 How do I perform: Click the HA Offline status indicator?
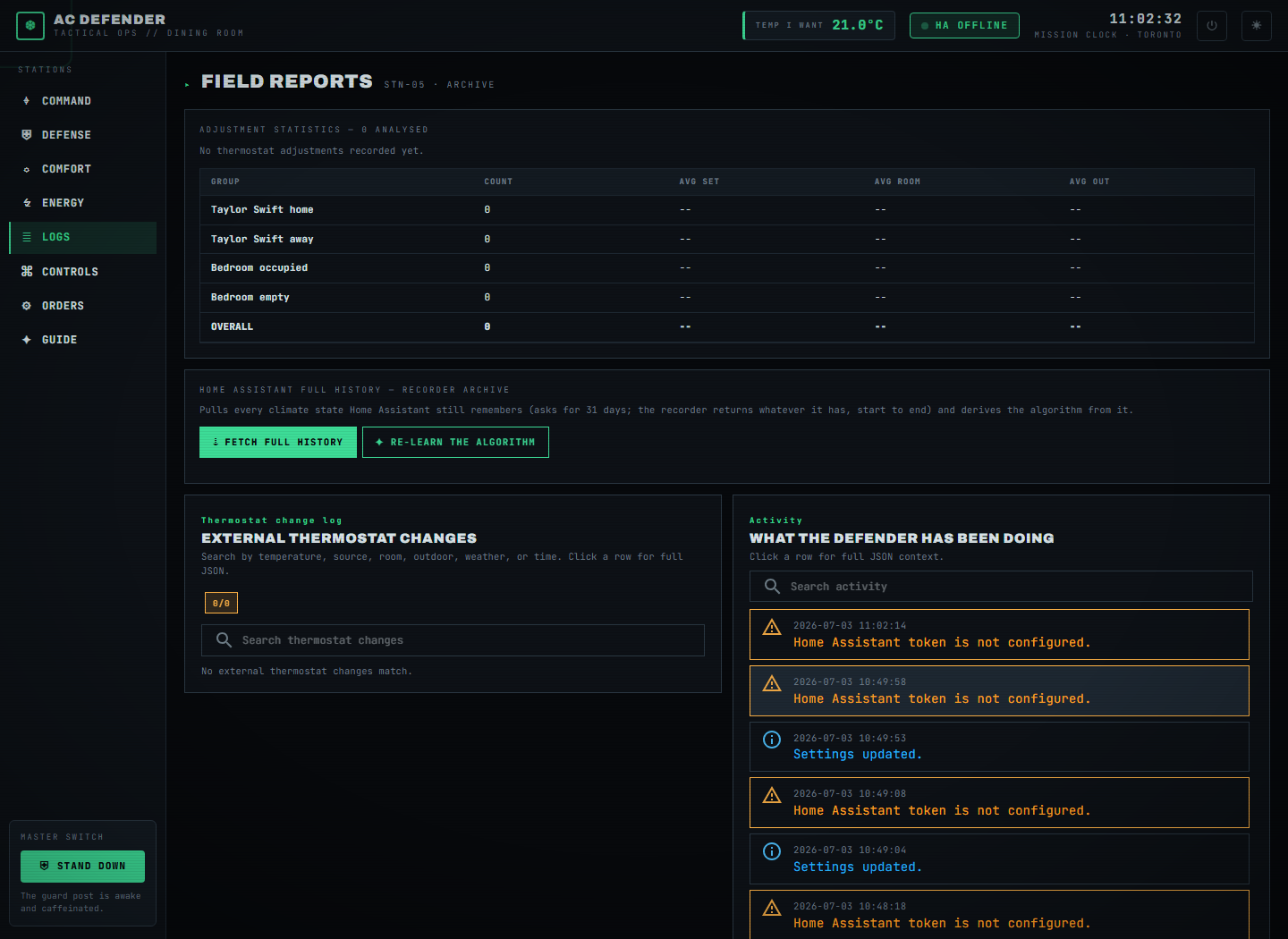click(x=964, y=26)
